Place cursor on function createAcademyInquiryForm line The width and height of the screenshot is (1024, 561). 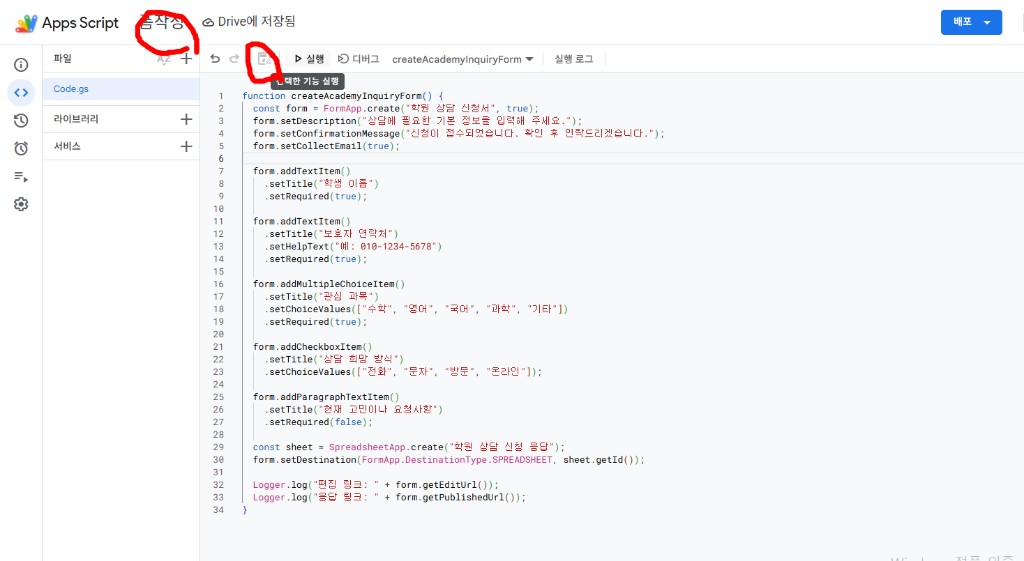342,96
